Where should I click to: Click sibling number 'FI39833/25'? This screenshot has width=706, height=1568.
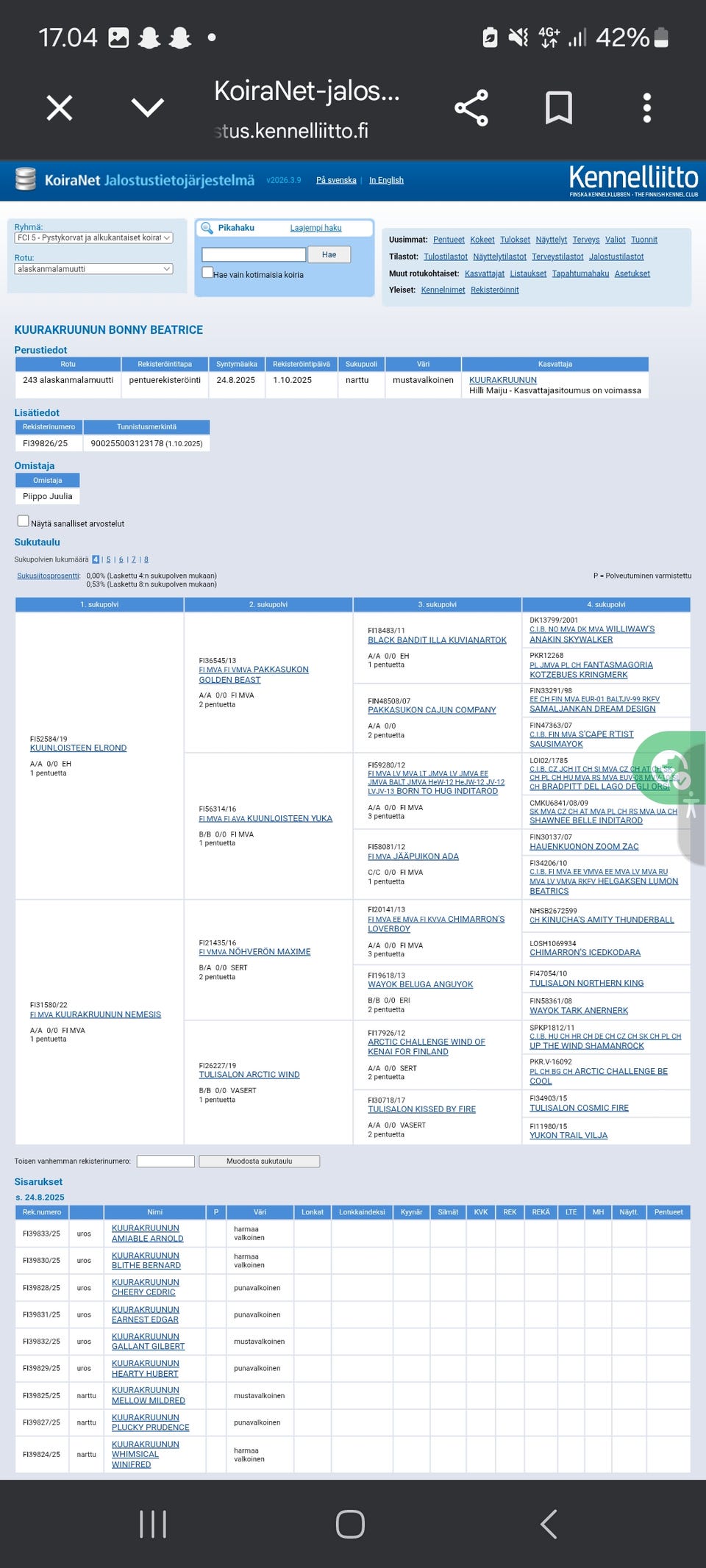[41, 1234]
